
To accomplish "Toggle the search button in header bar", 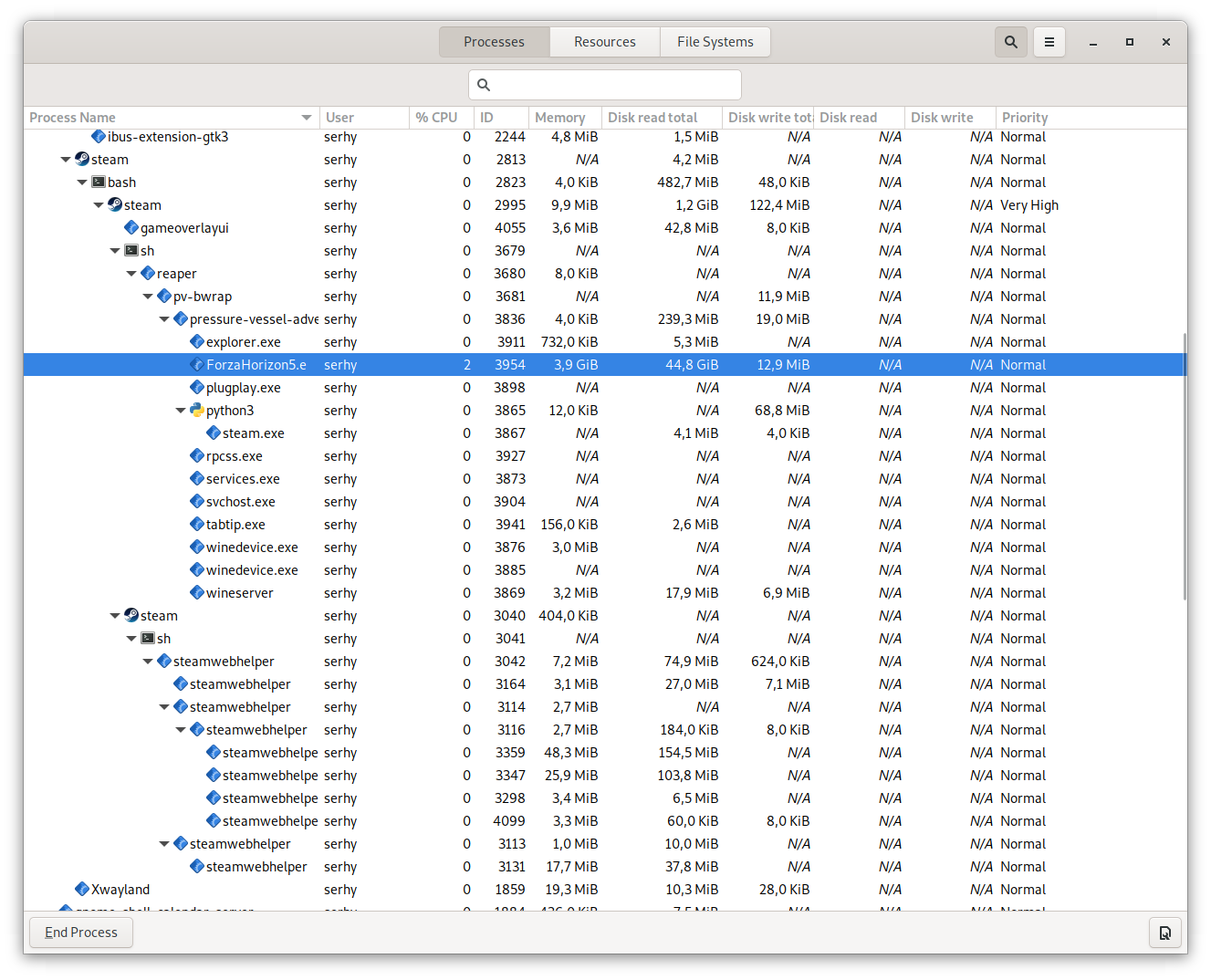I will click(1011, 42).
